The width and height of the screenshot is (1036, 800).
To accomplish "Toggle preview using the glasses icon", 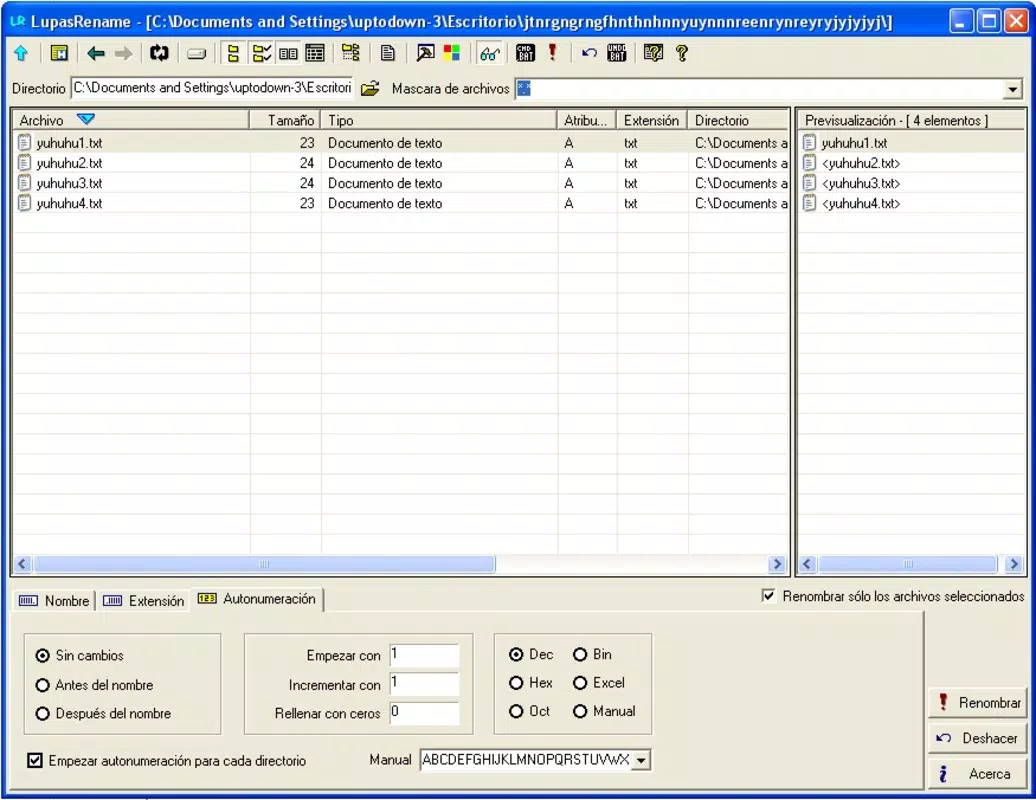I will click(x=490, y=54).
